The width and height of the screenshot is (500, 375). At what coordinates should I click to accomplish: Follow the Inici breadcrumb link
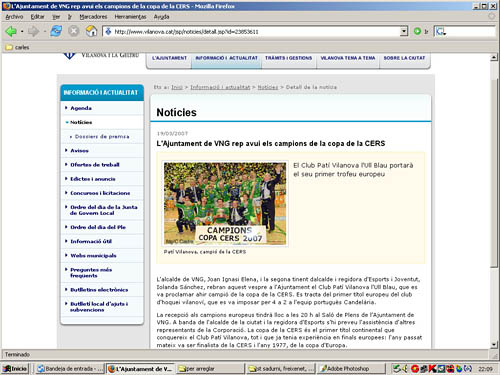[177, 87]
